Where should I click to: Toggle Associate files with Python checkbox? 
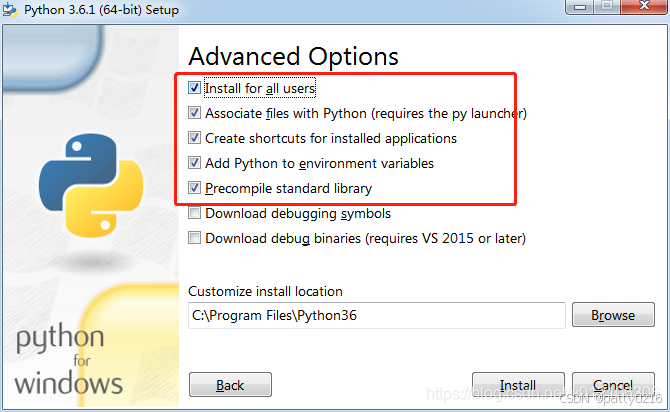[194, 113]
